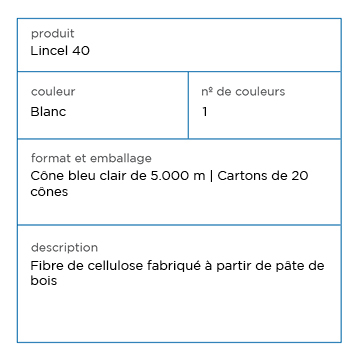
Task: Click the word 'cônes' on the second line
Action: (x=49, y=192)
